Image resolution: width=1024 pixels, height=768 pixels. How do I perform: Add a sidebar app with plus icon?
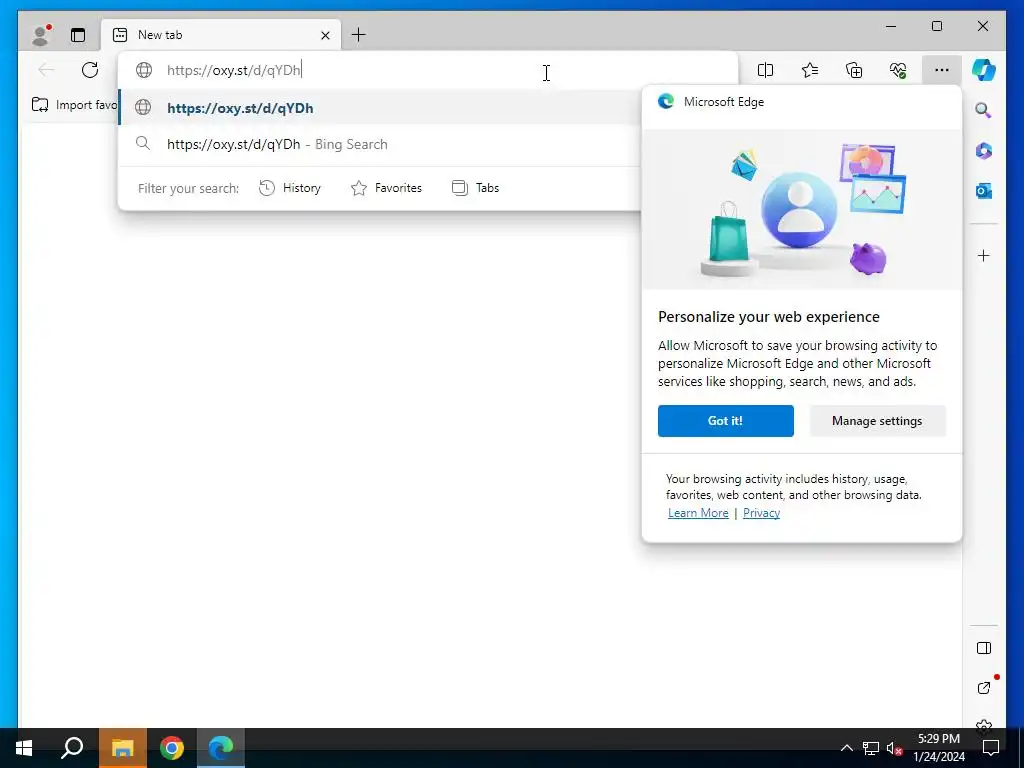tap(984, 255)
